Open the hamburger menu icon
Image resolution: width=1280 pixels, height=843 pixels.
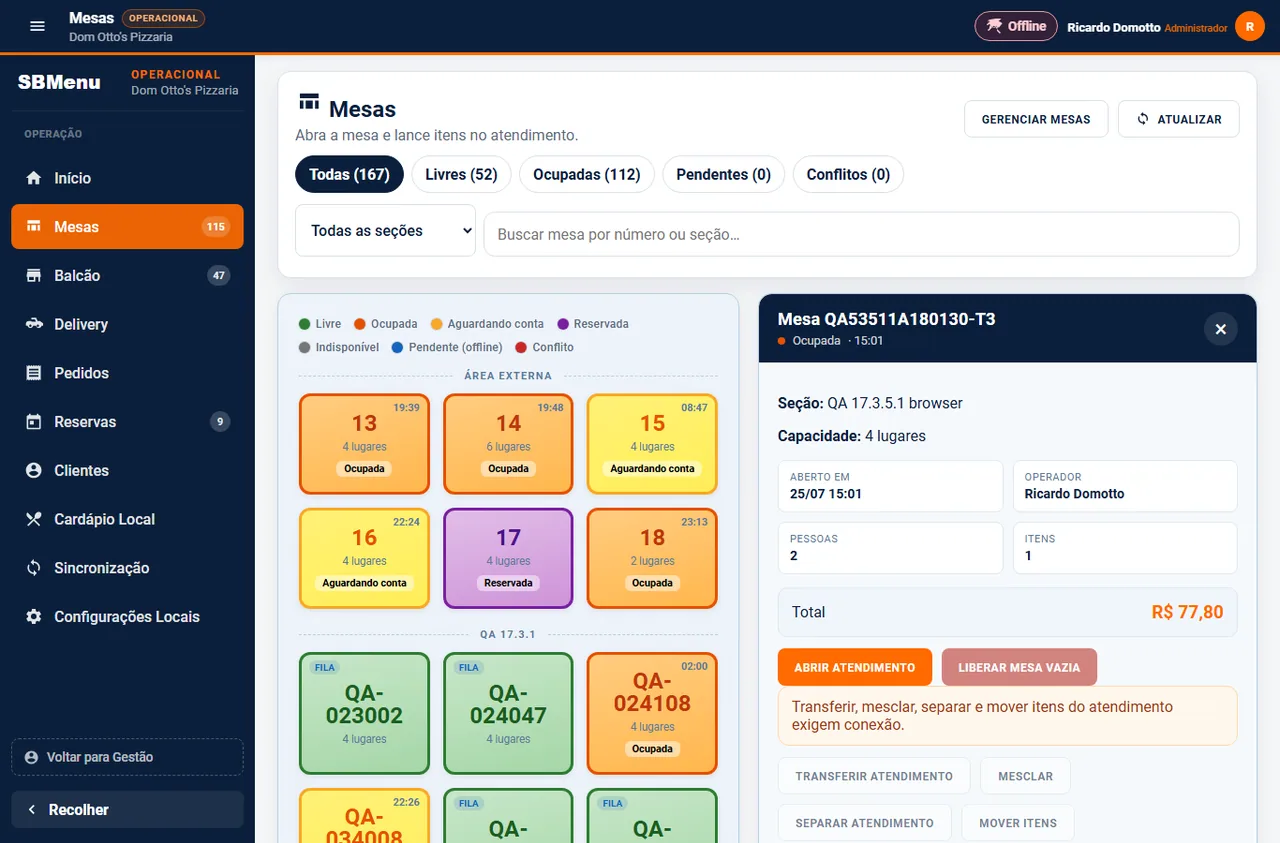point(37,26)
